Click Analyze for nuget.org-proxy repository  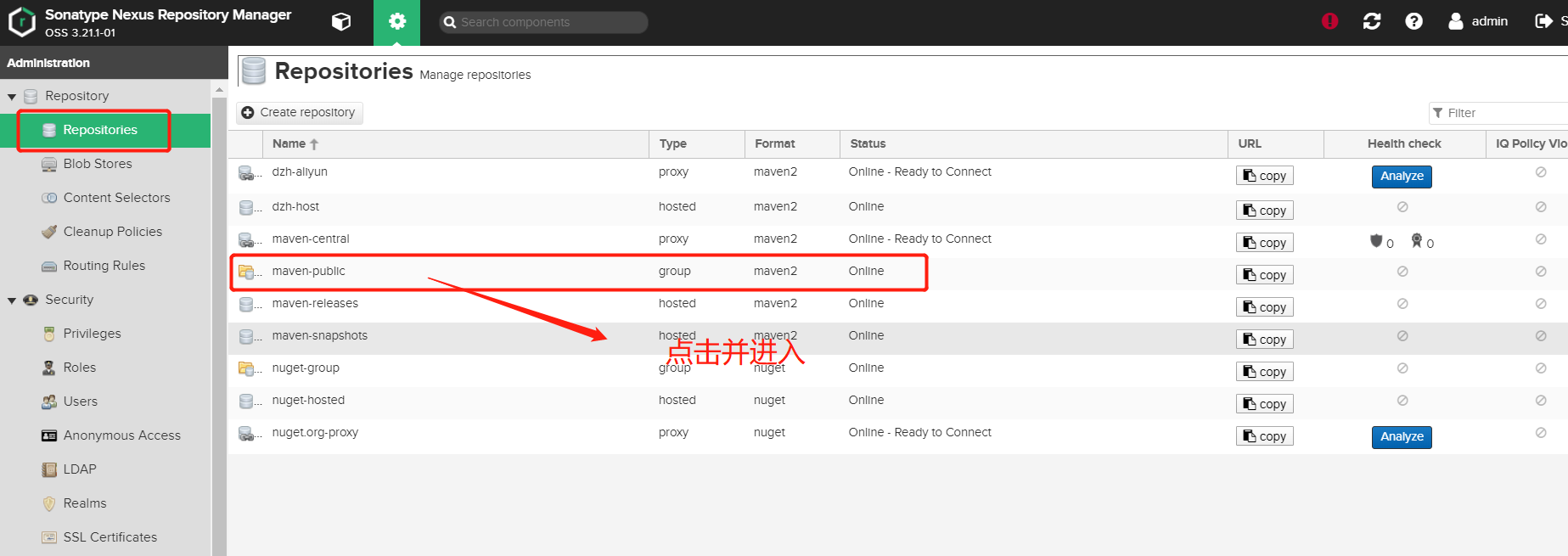click(1402, 437)
